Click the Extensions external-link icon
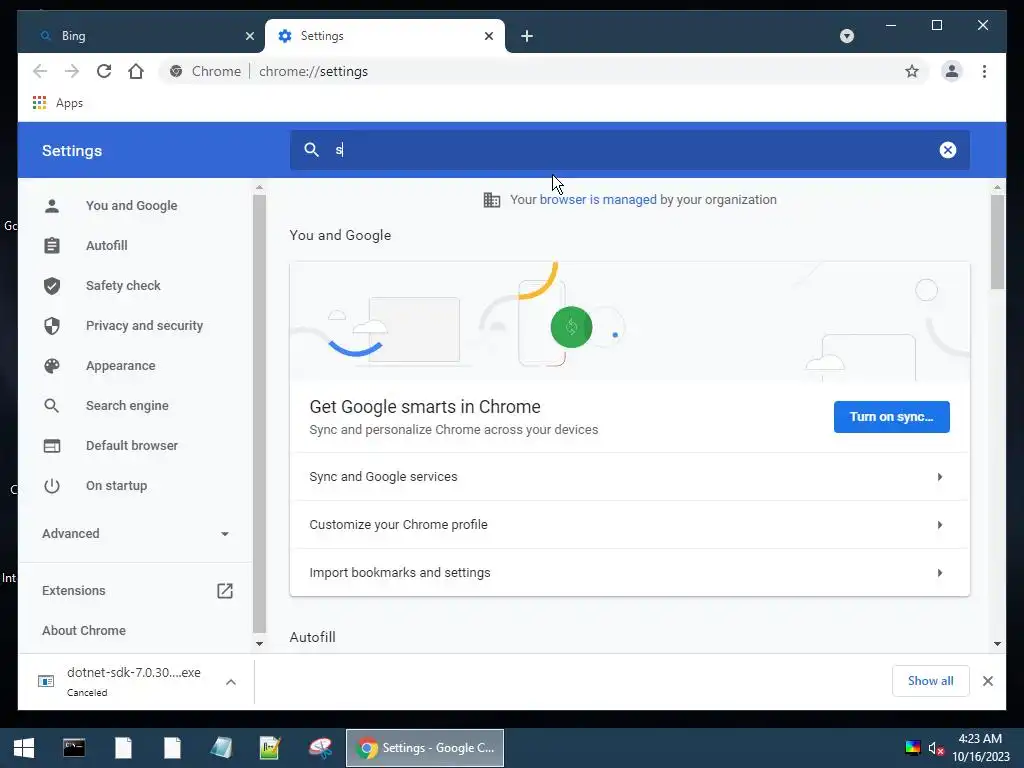The height and width of the screenshot is (768, 1024). (x=225, y=590)
